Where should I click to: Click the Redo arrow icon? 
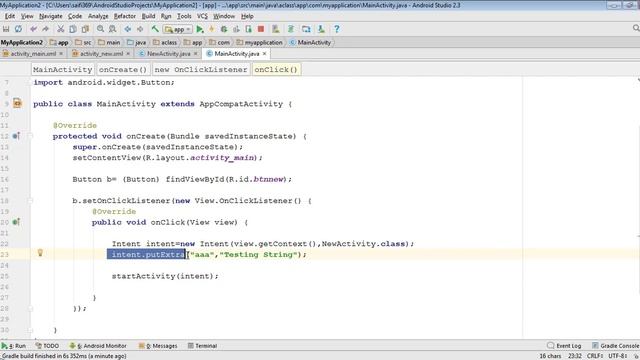click(x=46, y=29)
